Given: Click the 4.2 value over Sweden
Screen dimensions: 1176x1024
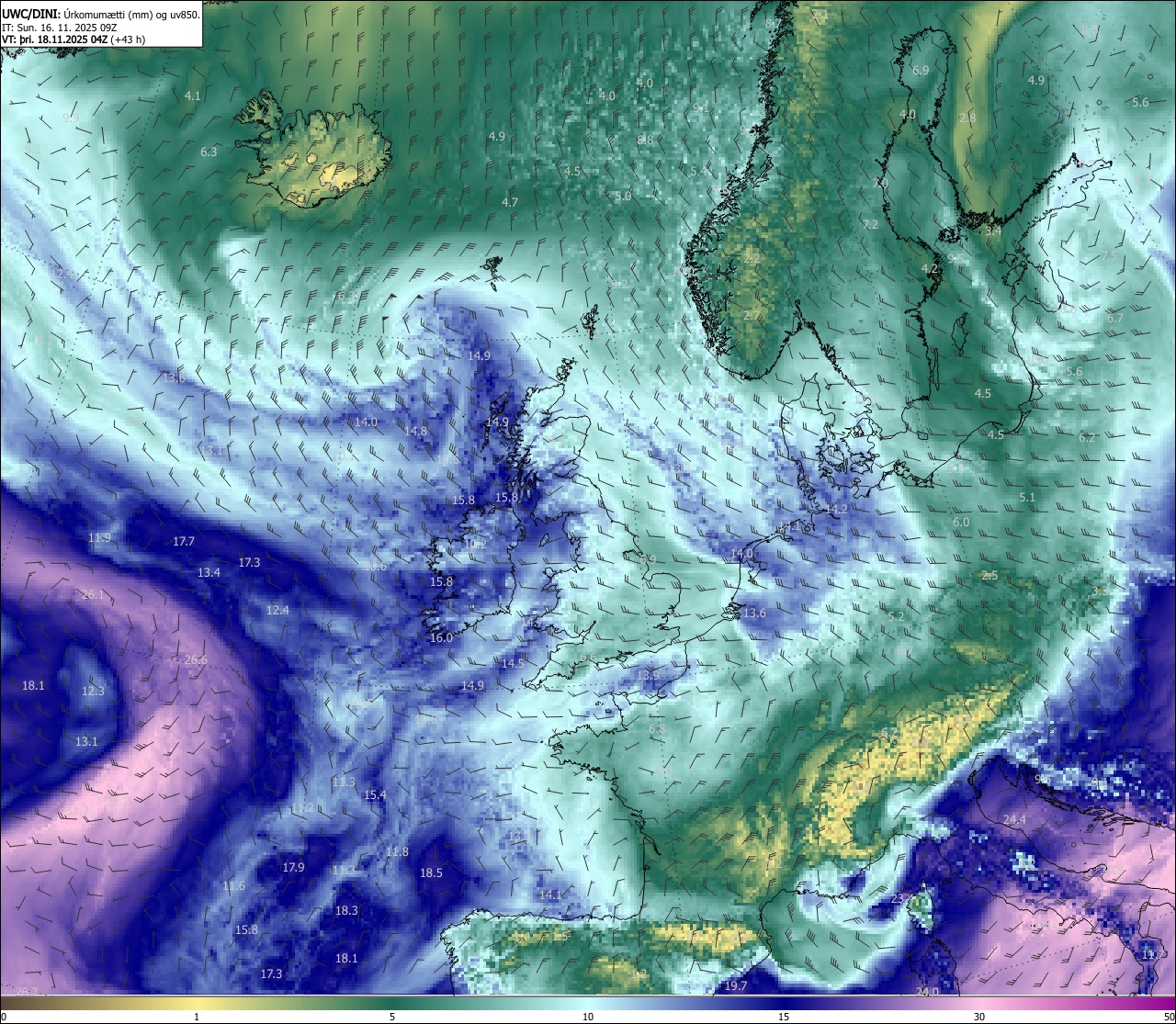Looking at the screenshot, I should click(x=930, y=269).
